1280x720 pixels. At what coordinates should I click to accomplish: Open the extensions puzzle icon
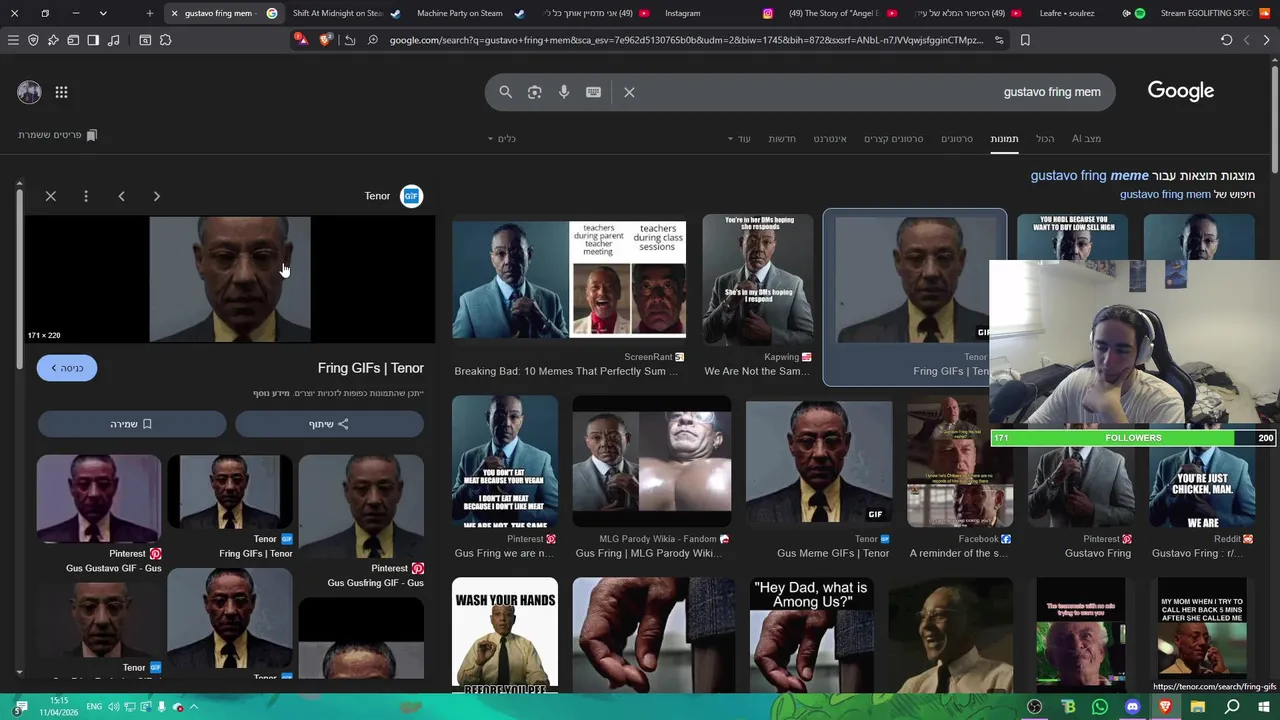pyautogui.click(x=165, y=40)
